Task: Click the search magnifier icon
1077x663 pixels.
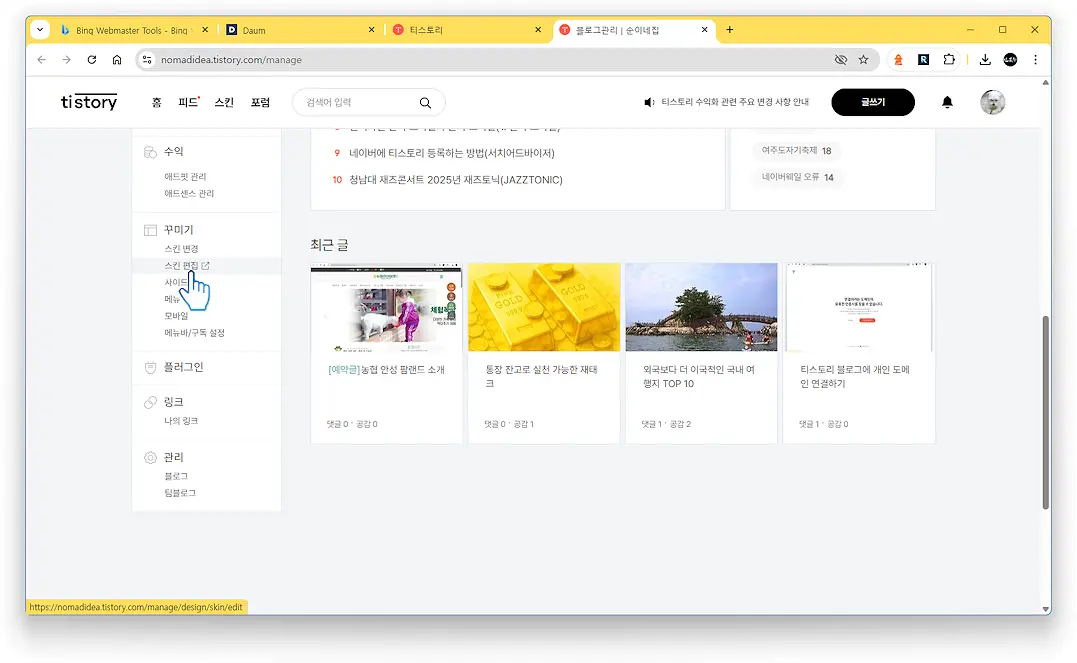Action: click(x=424, y=102)
